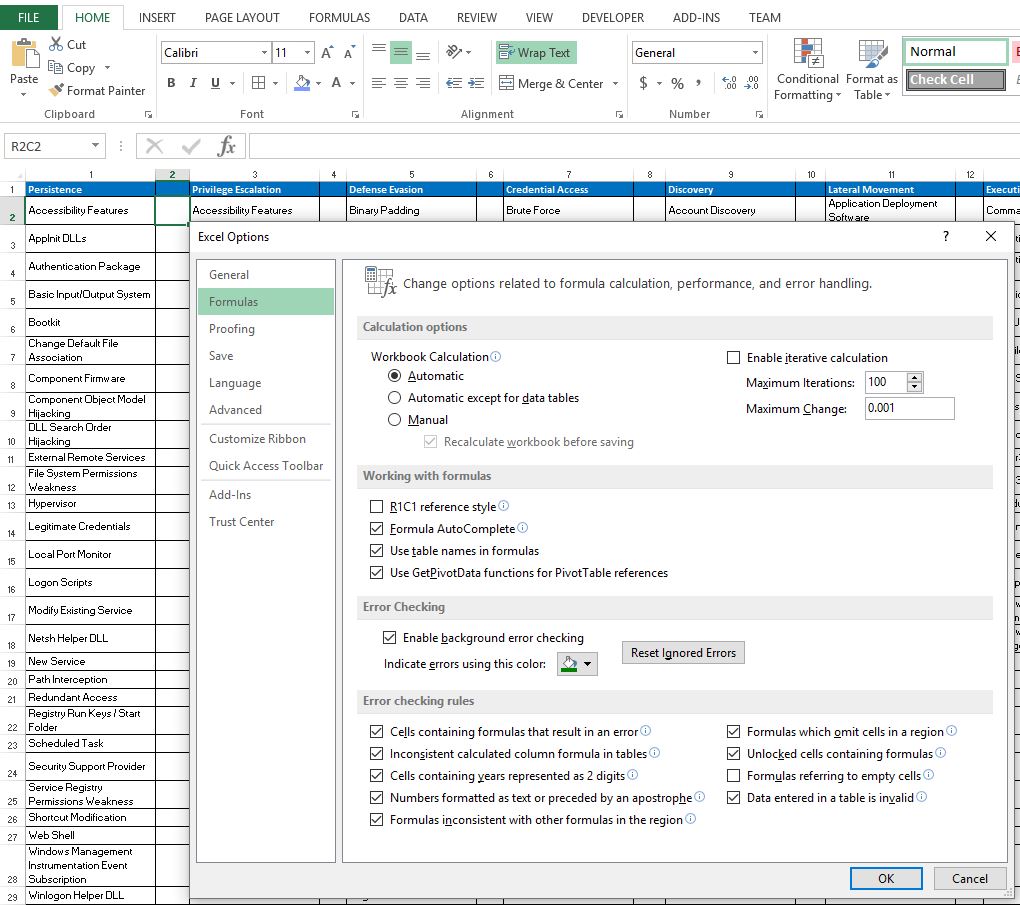Click the Borders icon
Image resolution: width=1020 pixels, height=905 pixels.
258,83
